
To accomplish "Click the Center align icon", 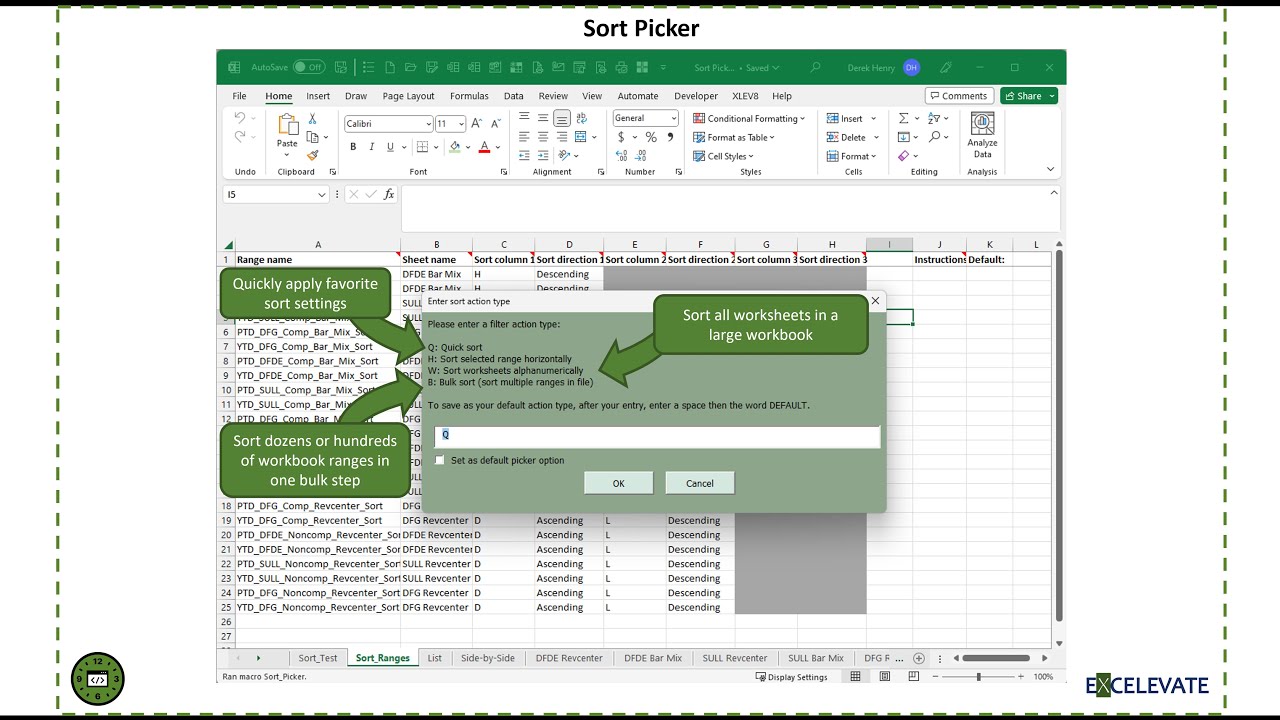I will (x=543, y=137).
